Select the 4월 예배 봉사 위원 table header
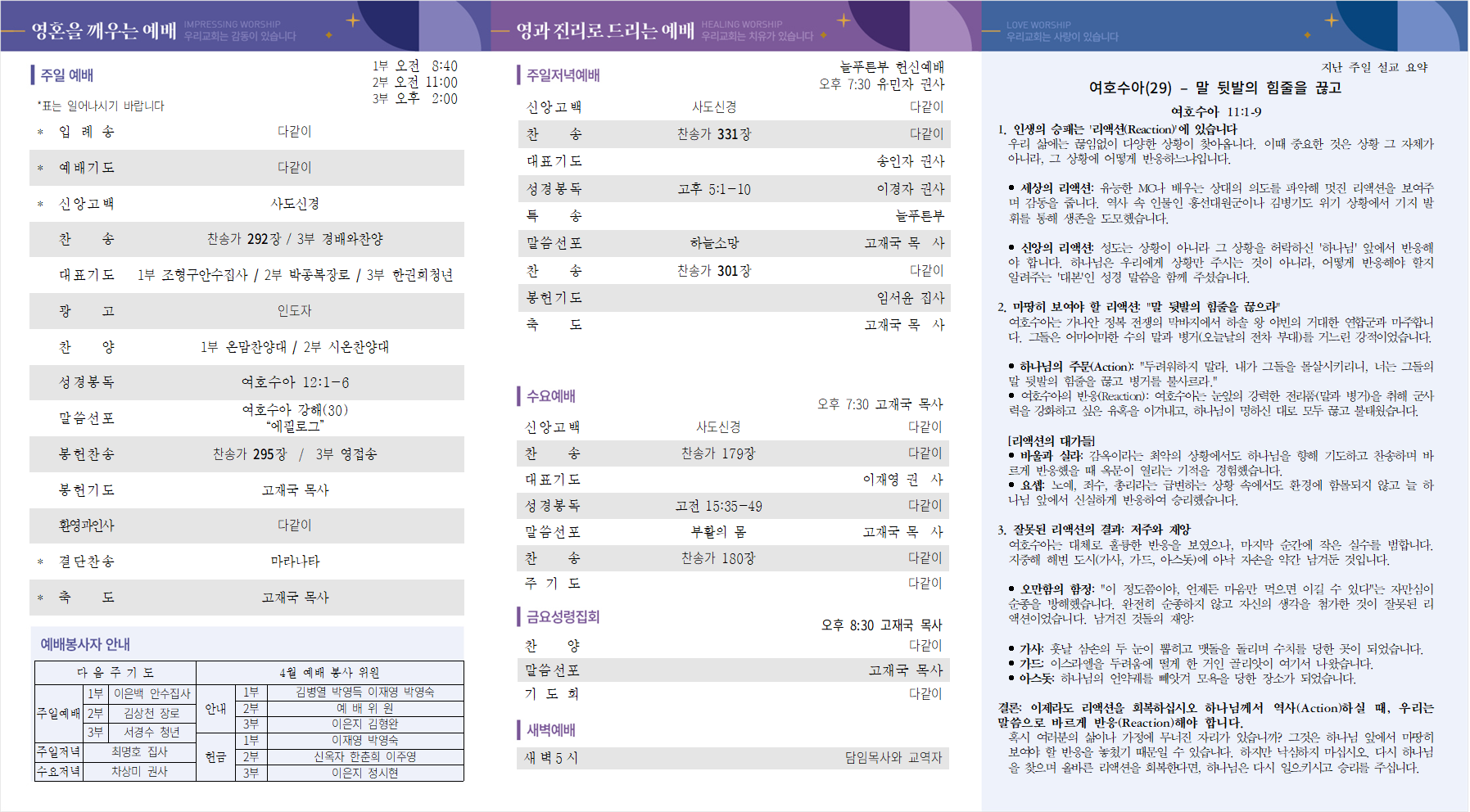Viewport: 1470px width, 812px height. click(x=329, y=672)
